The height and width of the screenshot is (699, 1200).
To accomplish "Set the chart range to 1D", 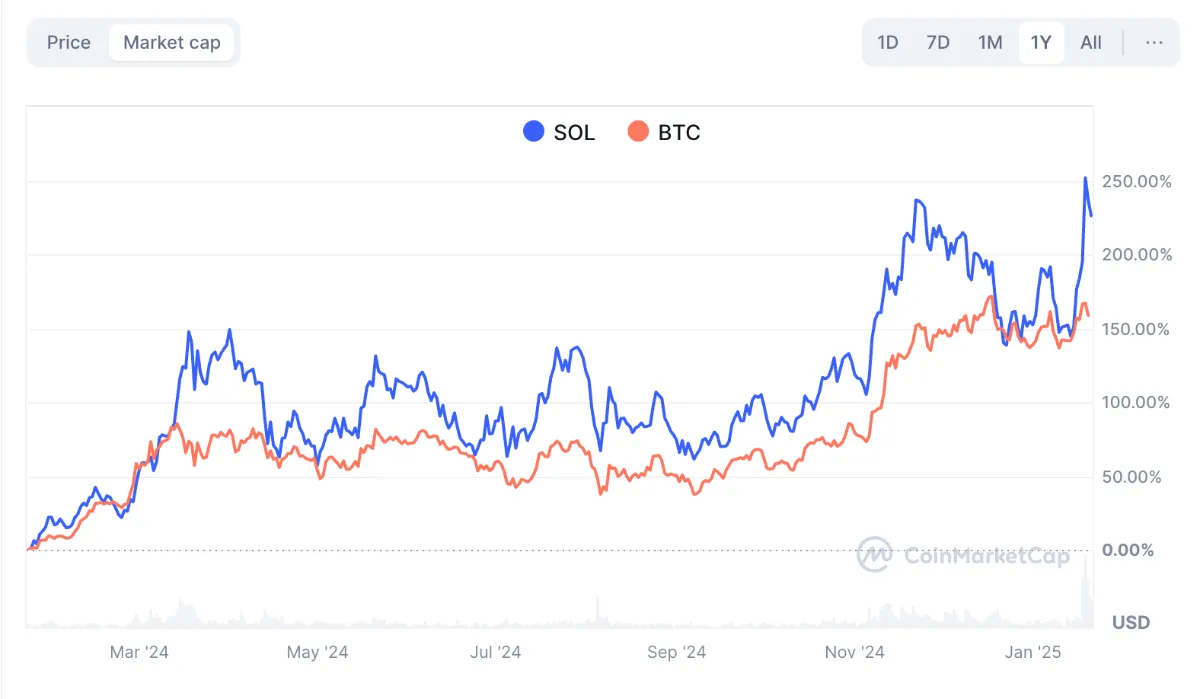I will [x=887, y=43].
